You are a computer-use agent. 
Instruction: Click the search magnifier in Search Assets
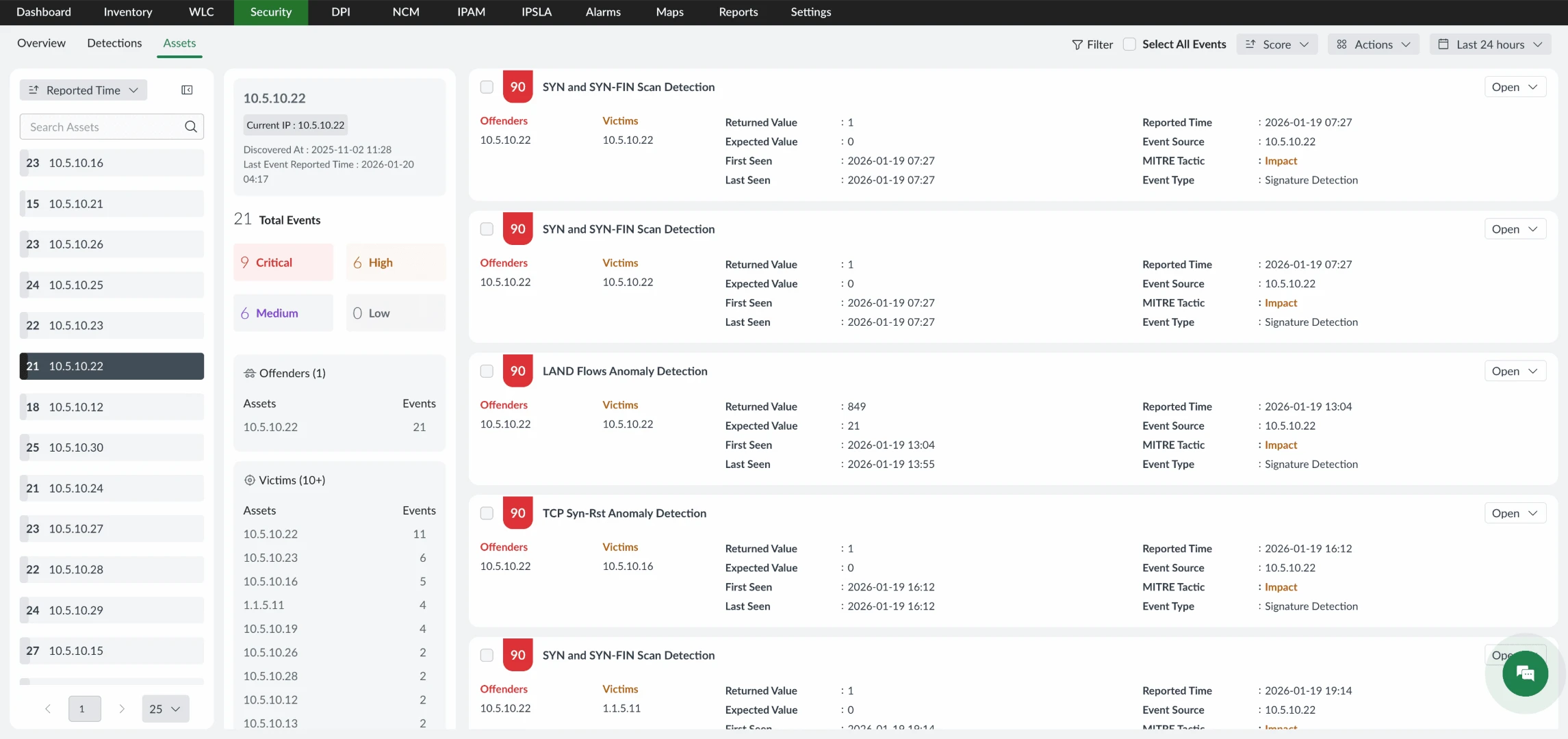191,127
